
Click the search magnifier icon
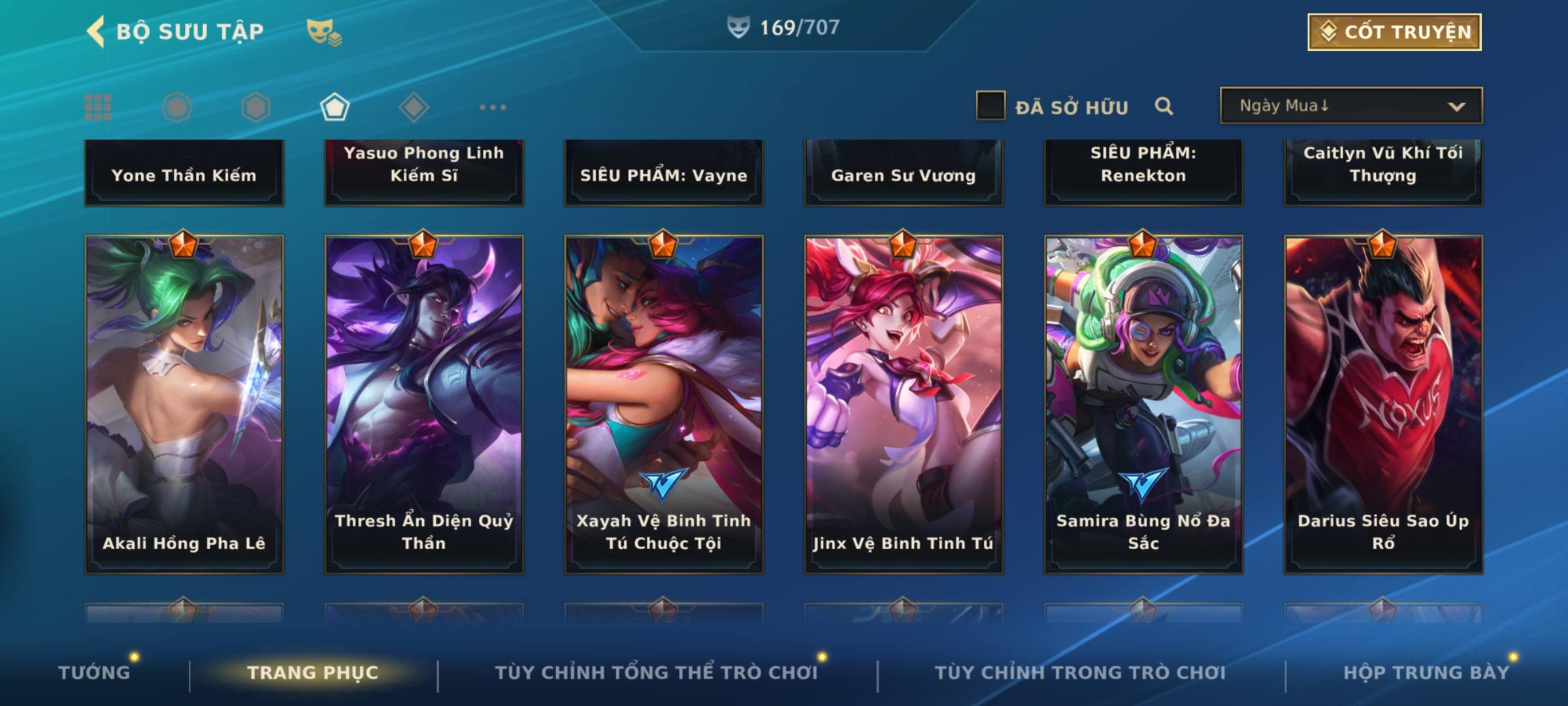pyautogui.click(x=1164, y=106)
